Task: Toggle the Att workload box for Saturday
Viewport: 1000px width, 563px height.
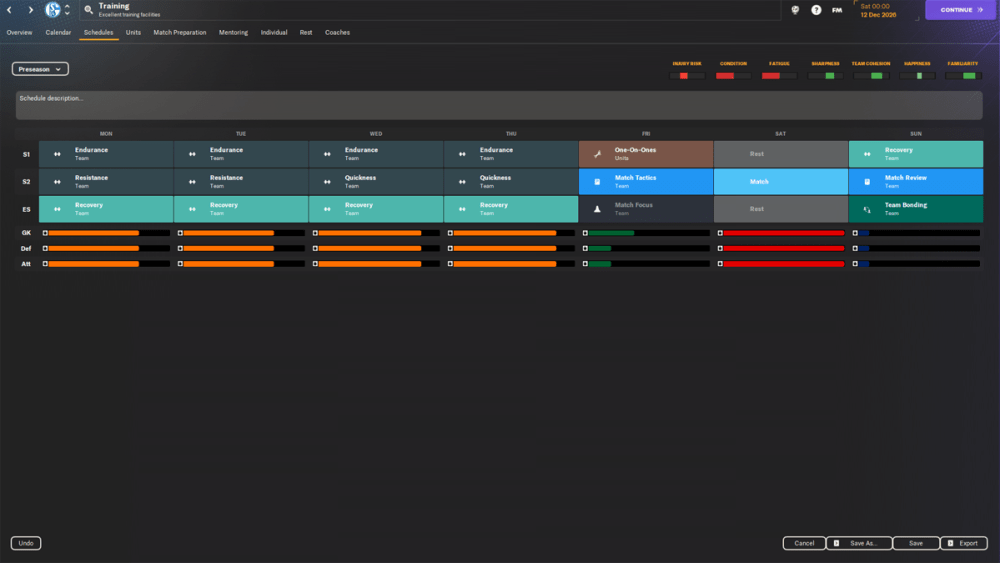Action: click(720, 264)
